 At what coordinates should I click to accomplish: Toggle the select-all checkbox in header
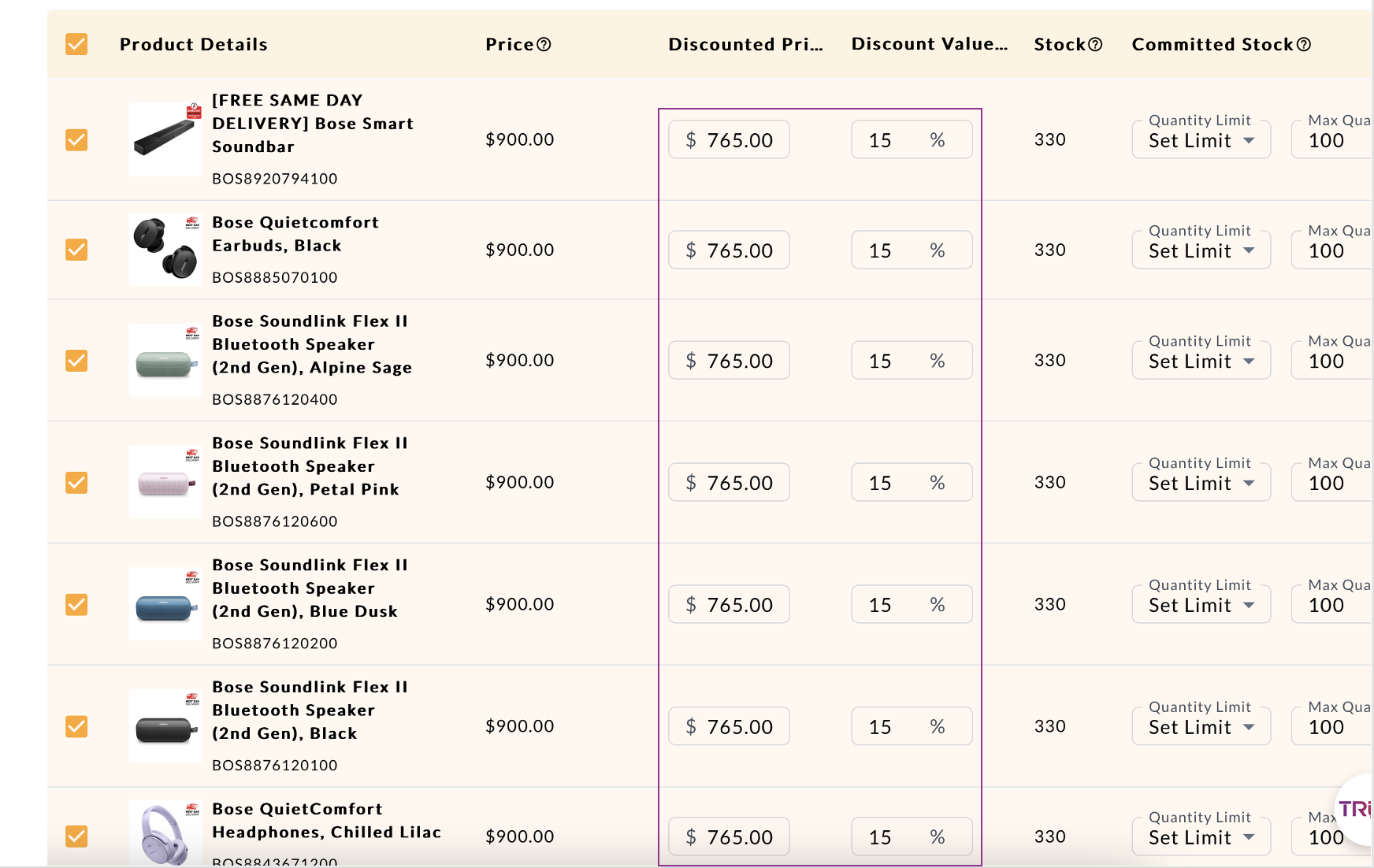76,44
